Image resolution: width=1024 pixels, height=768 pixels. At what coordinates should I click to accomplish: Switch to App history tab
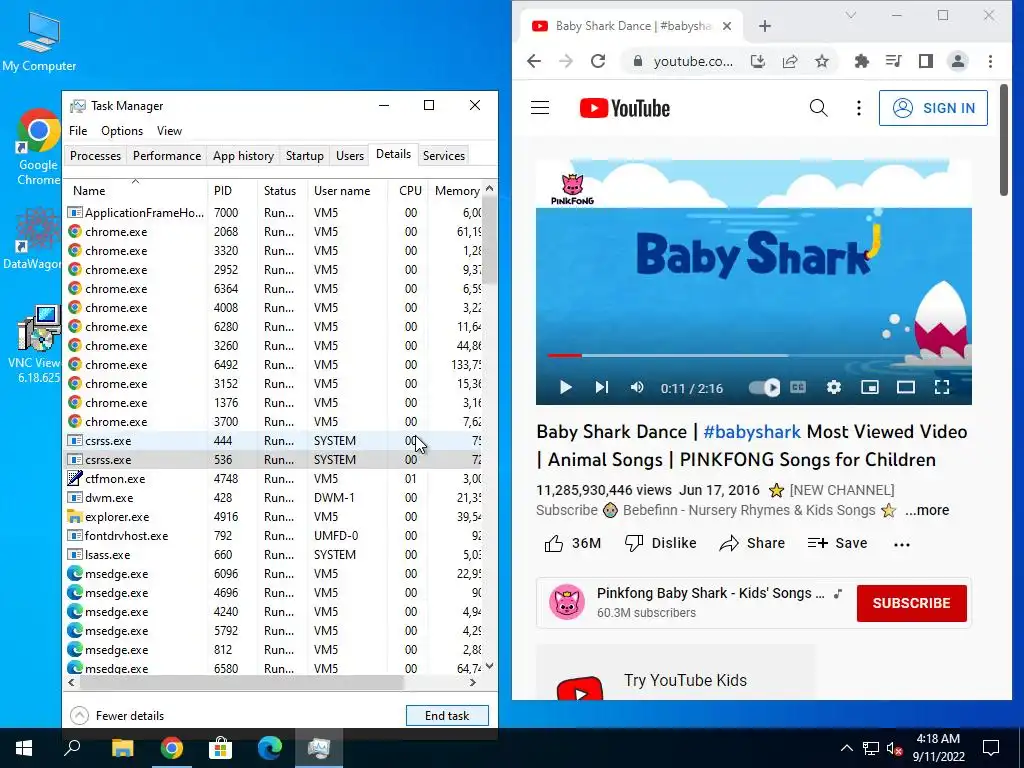tap(243, 155)
